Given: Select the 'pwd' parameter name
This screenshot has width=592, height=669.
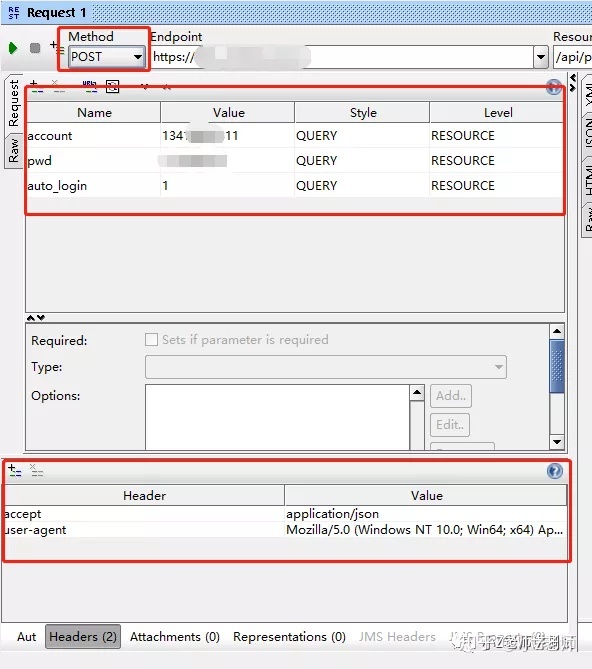Looking at the screenshot, I should (40, 161).
